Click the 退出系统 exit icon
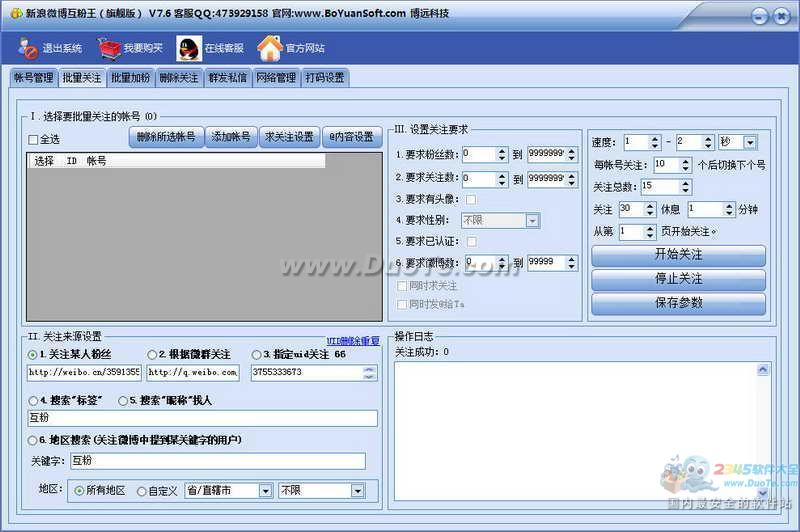Image resolution: width=800 pixels, height=532 pixels. [x=28, y=48]
